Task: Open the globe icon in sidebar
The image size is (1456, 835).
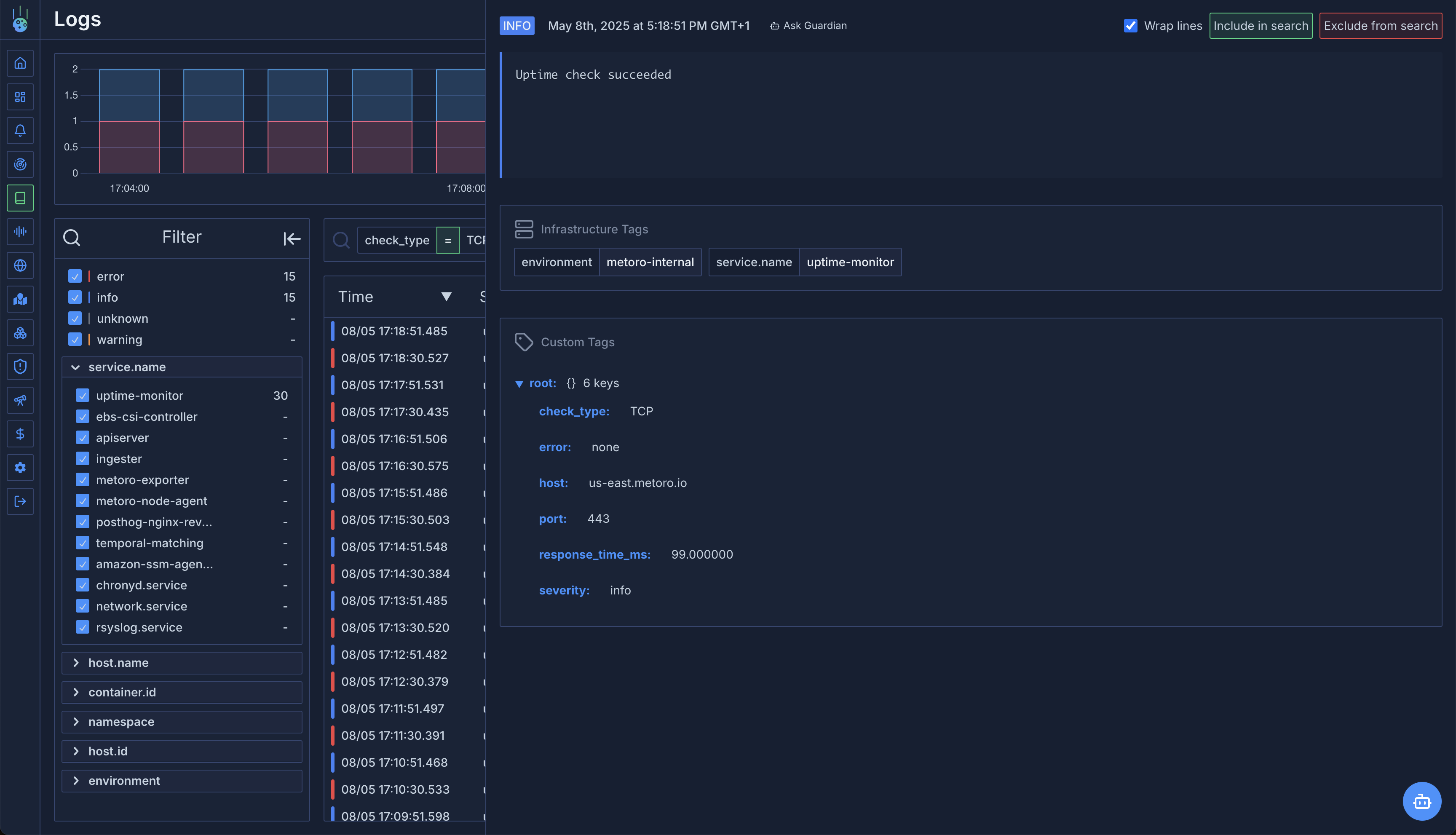Action: [x=20, y=265]
